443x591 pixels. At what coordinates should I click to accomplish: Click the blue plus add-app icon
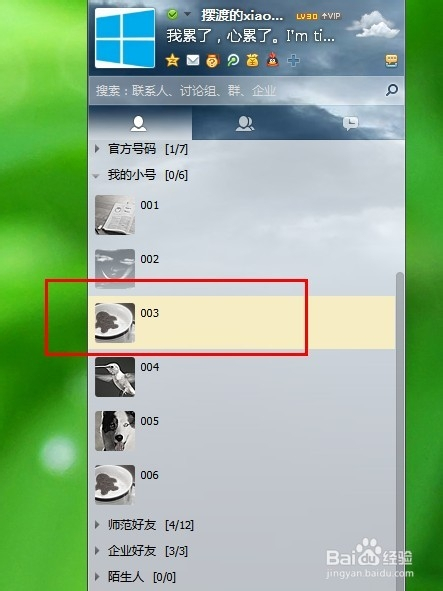(293, 60)
